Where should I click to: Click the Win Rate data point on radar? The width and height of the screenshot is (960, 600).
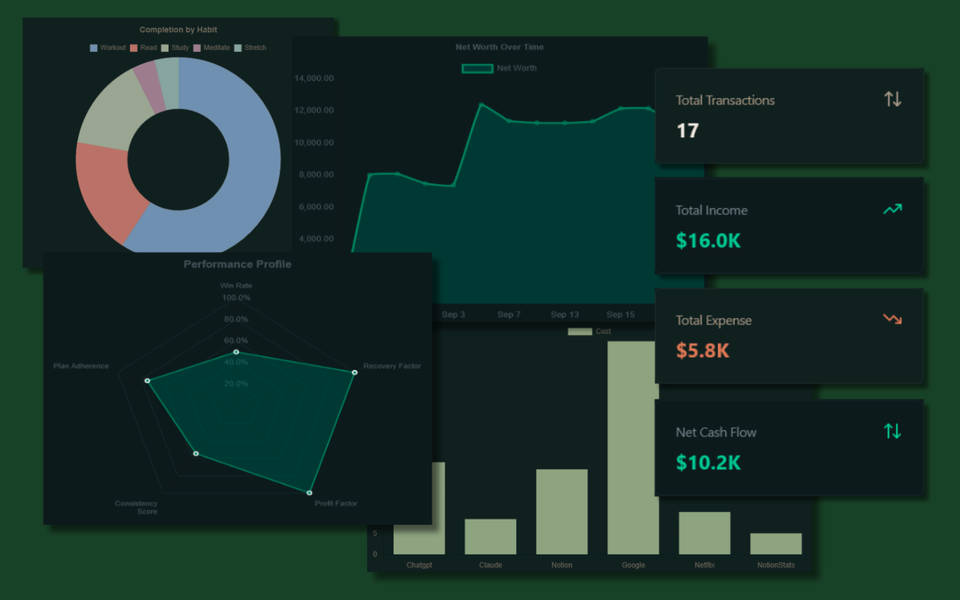(236, 352)
